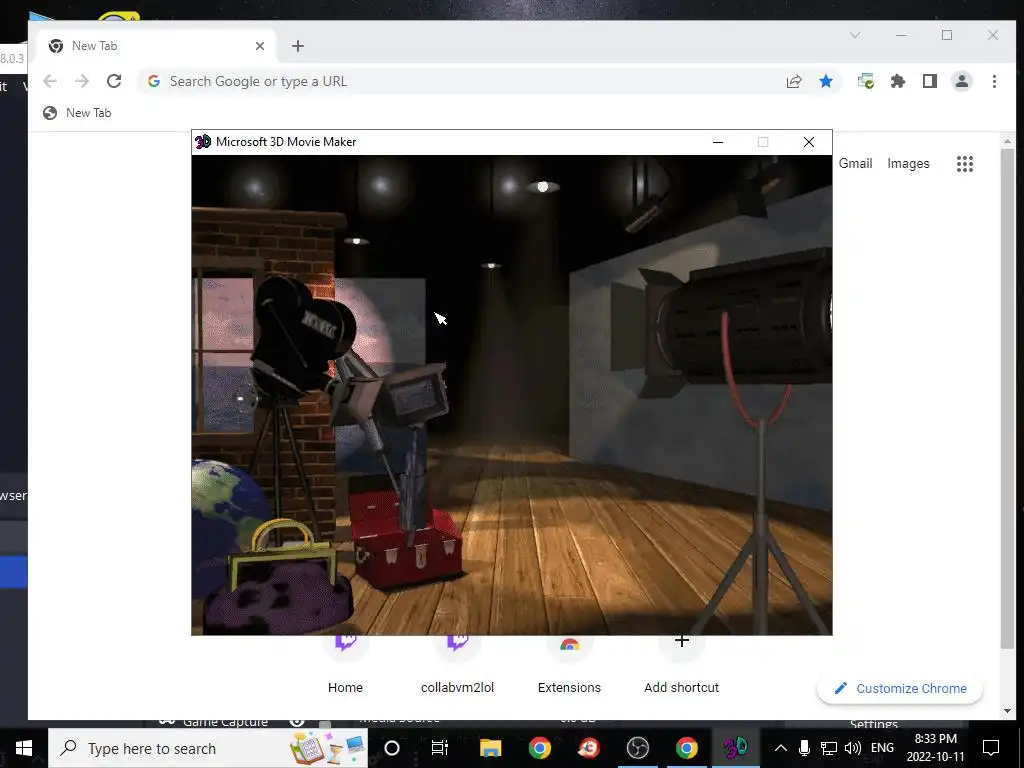Viewport: 1024px width, 768px height.
Task: Open the tab search chevron in Chrome
Action: [x=855, y=35]
